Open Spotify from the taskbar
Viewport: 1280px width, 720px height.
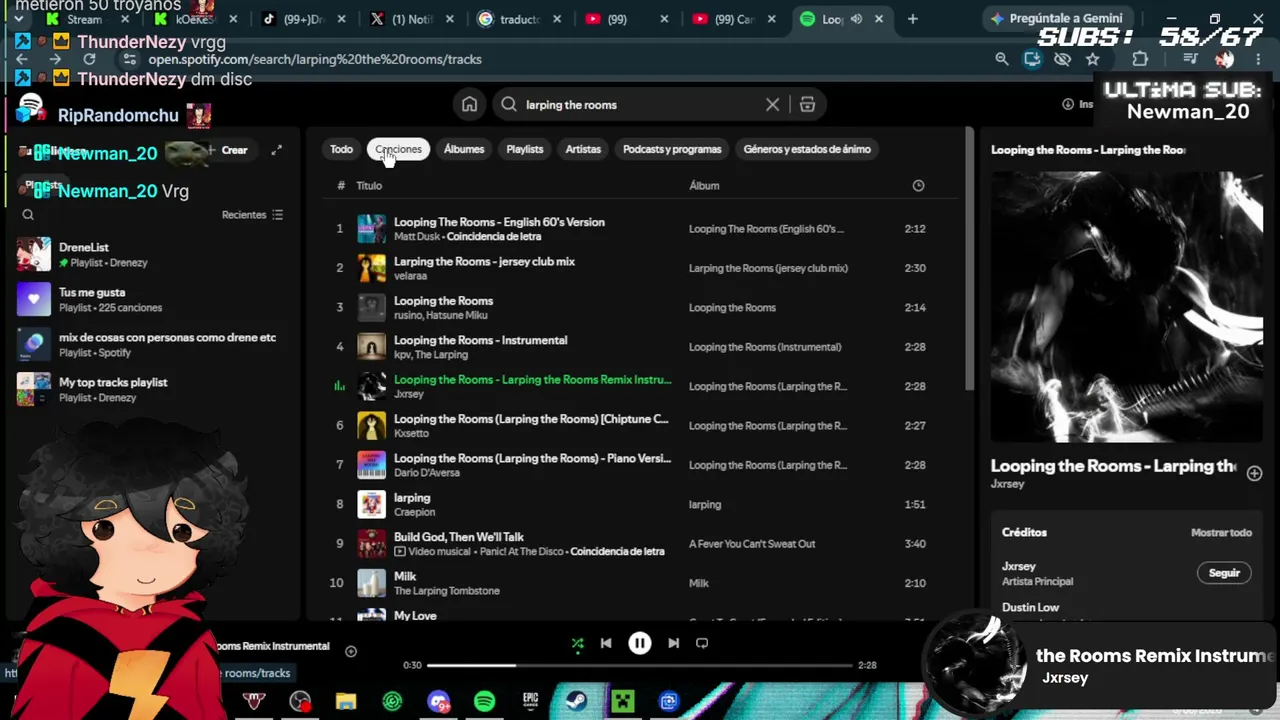[484, 702]
